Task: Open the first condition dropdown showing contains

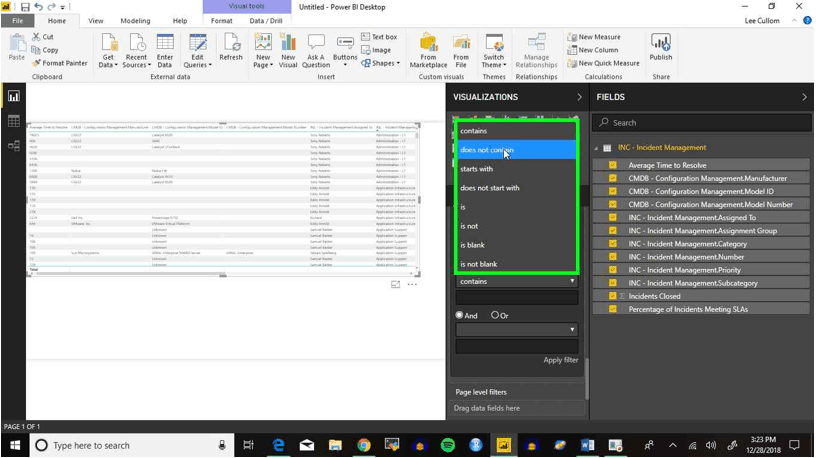Action: point(517,281)
